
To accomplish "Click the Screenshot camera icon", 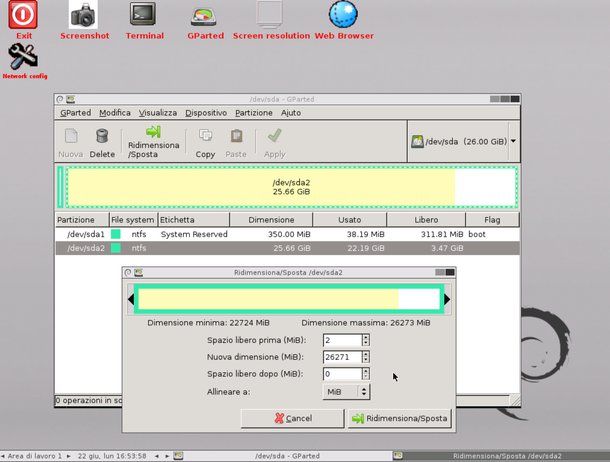I will (83, 15).
